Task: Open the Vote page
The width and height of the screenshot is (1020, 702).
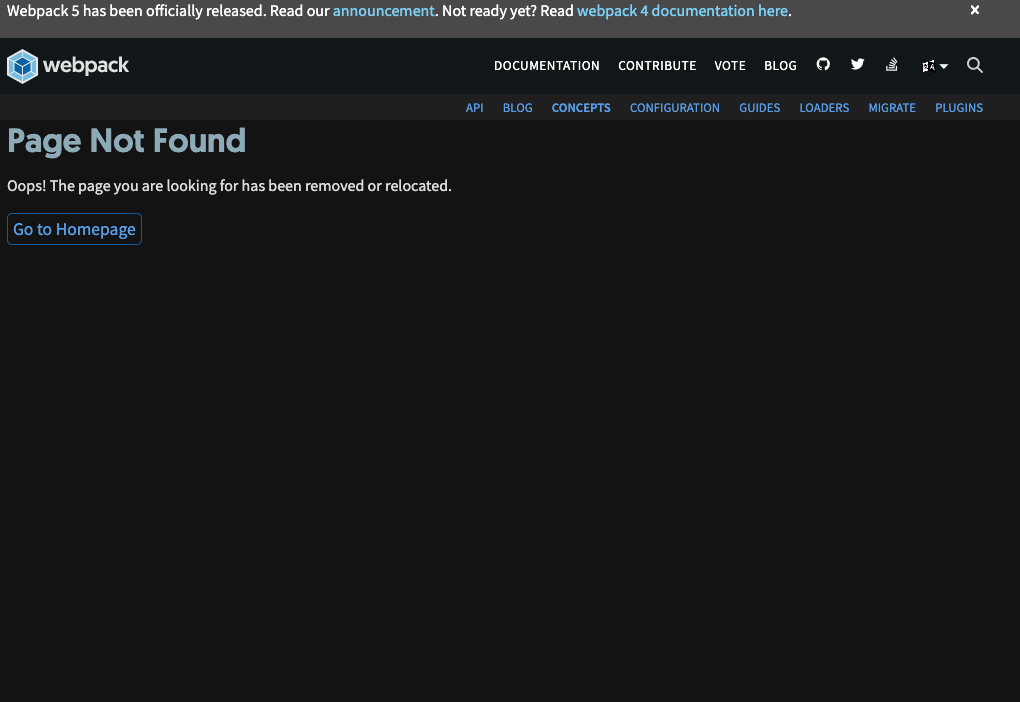Action: [x=730, y=66]
